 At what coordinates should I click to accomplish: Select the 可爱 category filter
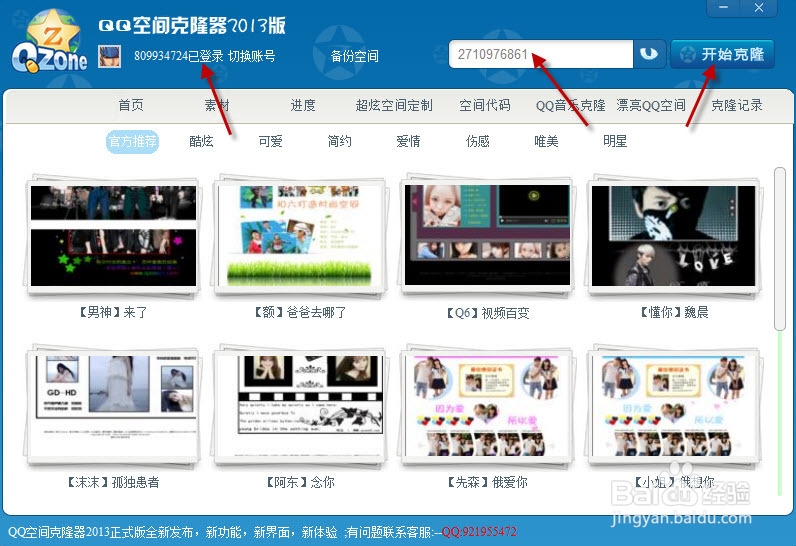[x=270, y=141]
